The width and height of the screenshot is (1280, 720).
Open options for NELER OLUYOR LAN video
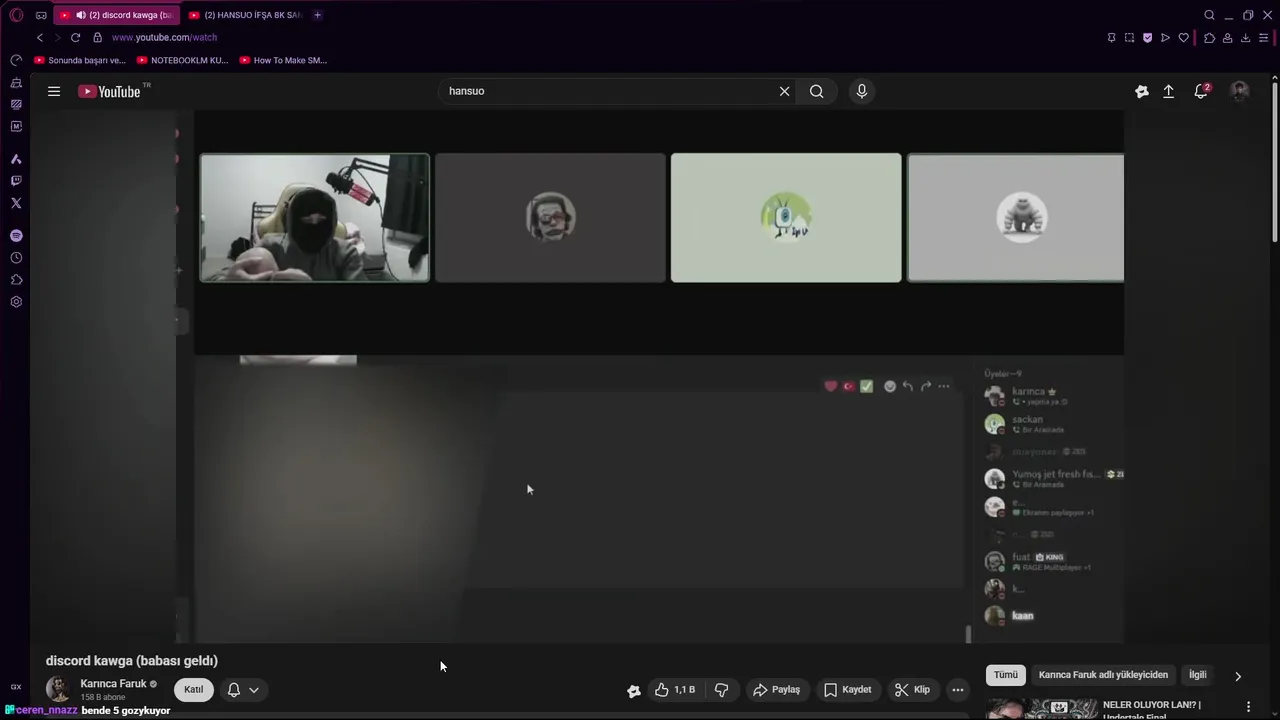pos(1248,707)
